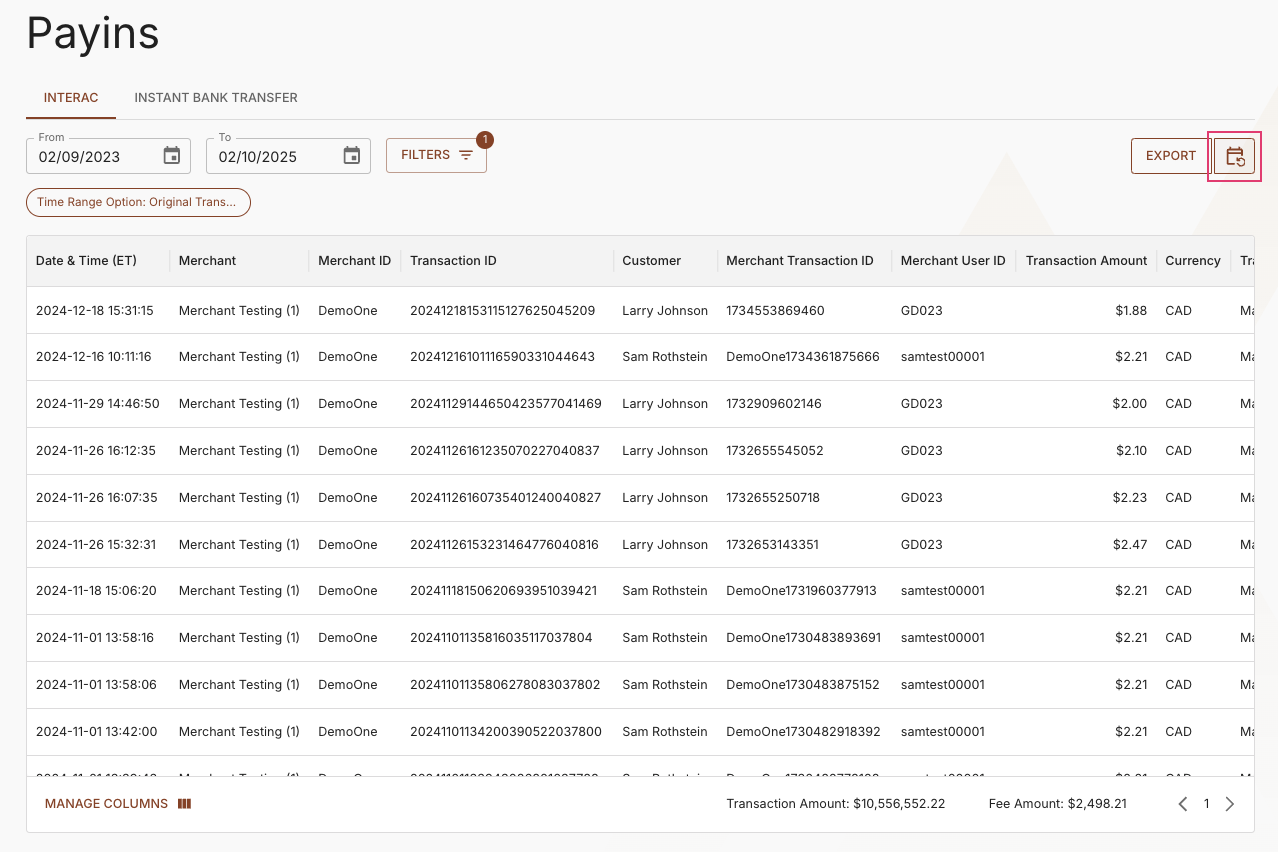This screenshot has height=852, width=1278.
Task: Click the To date input field
Action: coord(270,155)
